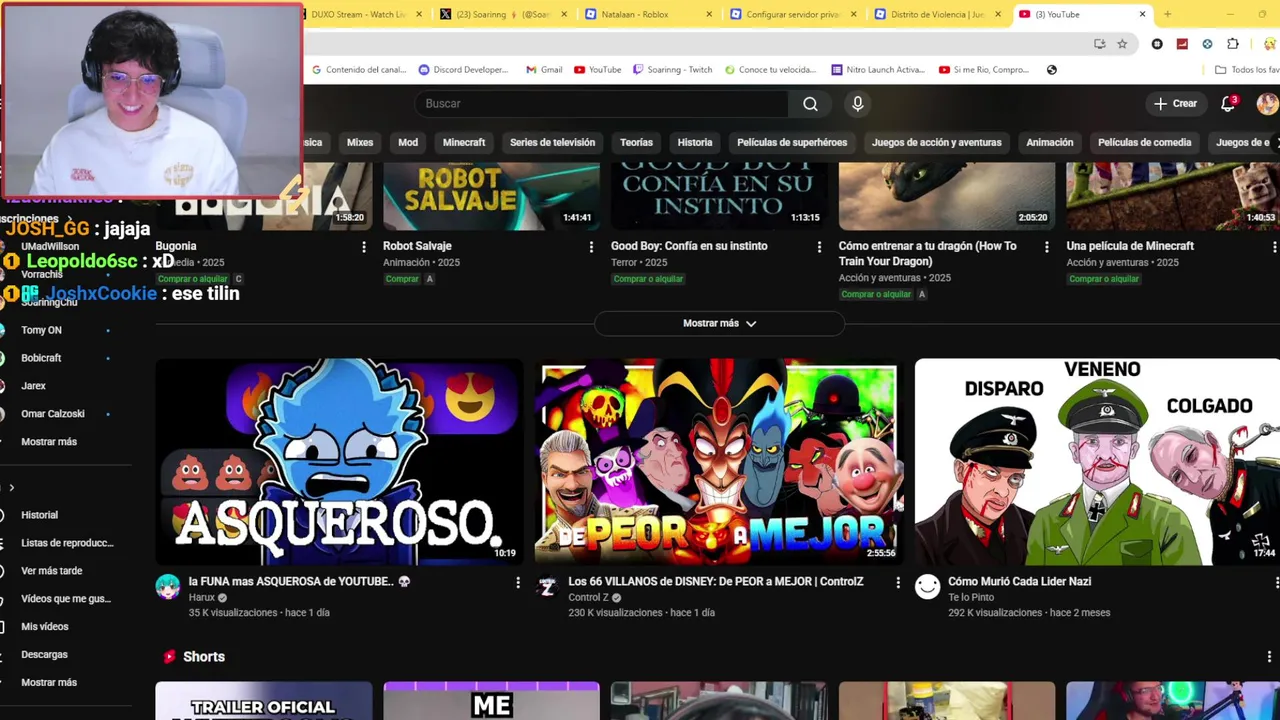Viewport: 1280px width, 720px height.
Task: Open Robot Salvaje movie thumbnail
Action: pyautogui.click(x=491, y=197)
